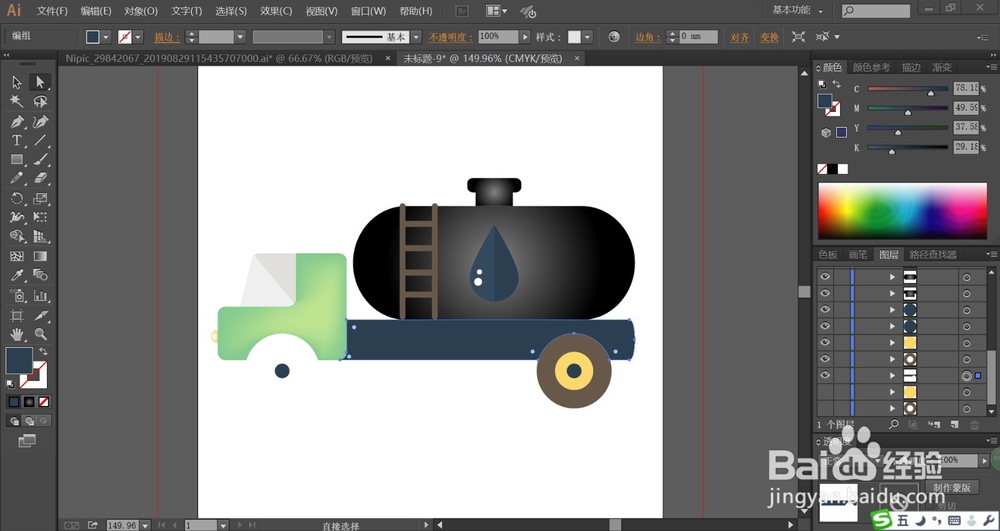The image size is (1000, 531).
Task: Swap fill and stroke colors arrow
Action: [x=43, y=351]
